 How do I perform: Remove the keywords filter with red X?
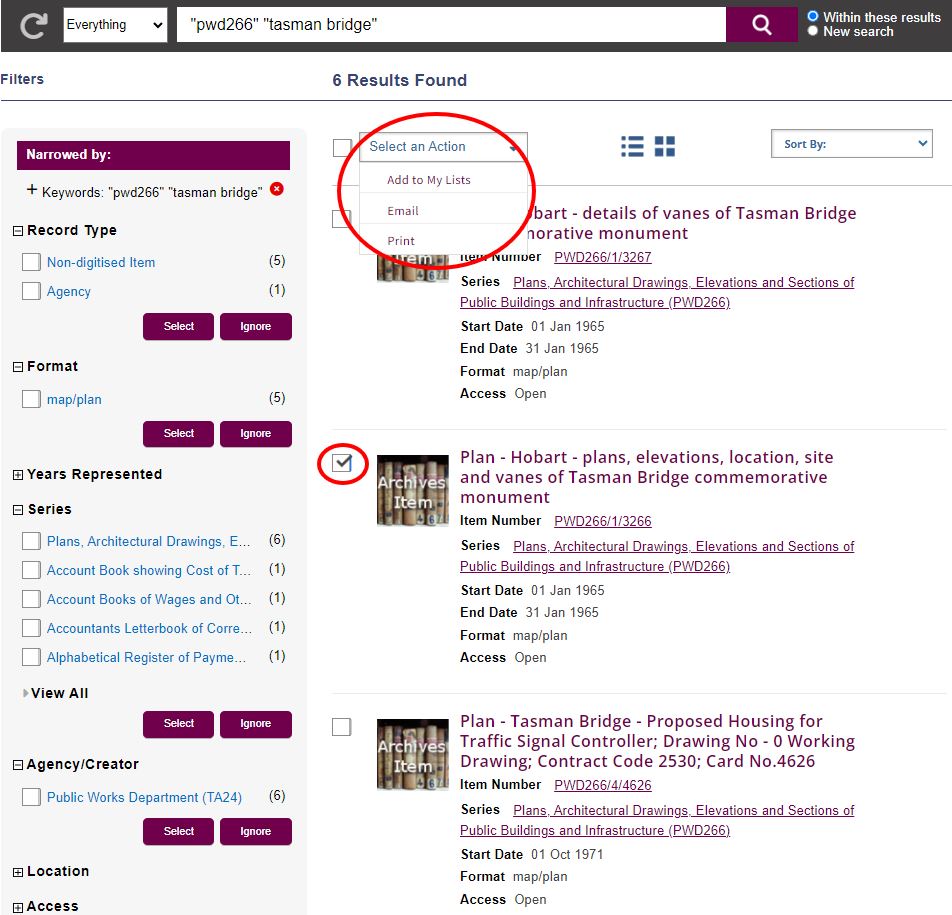(x=277, y=189)
